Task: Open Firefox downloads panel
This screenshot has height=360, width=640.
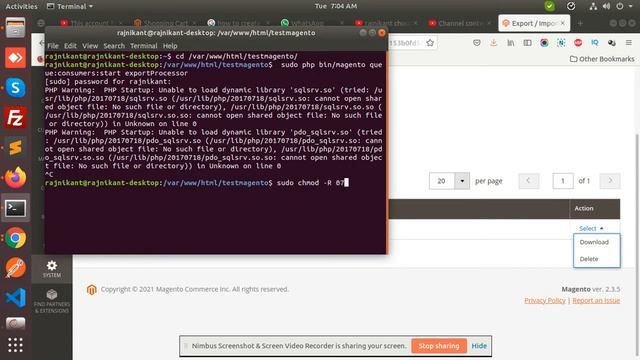Action: [493, 42]
